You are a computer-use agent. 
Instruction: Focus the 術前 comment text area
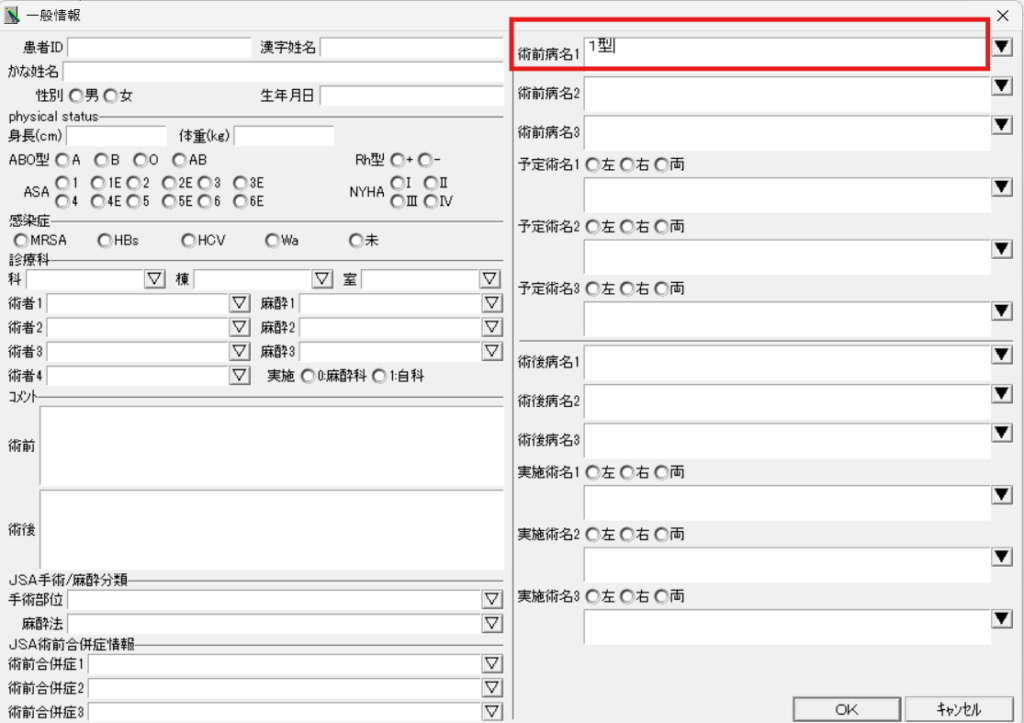point(270,443)
